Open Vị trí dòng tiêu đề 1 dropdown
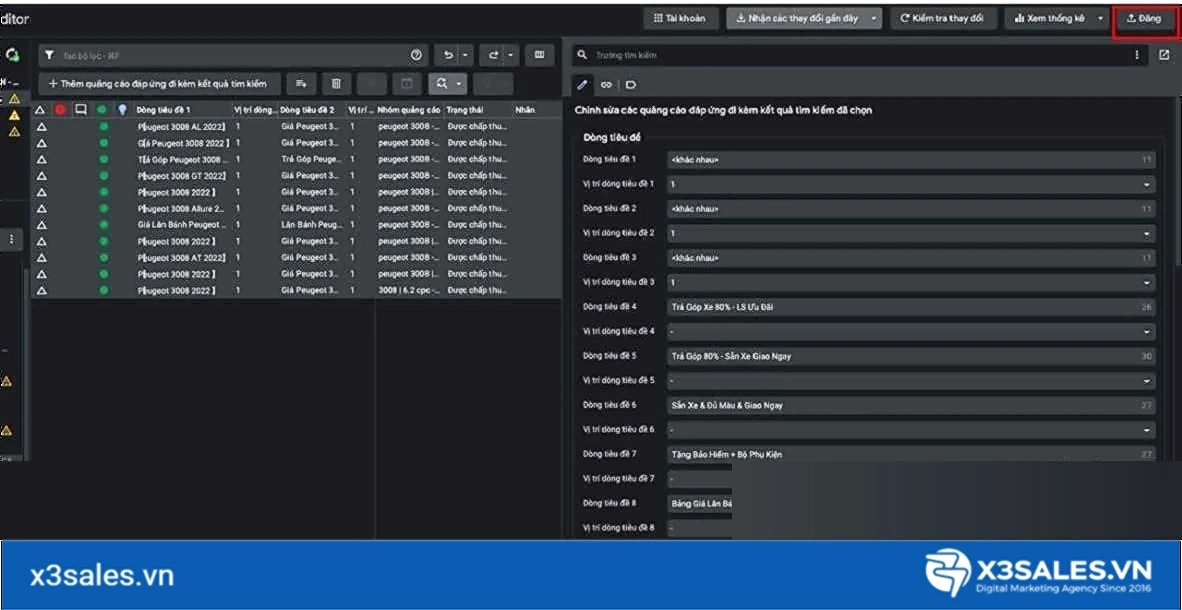This screenshot has height=610, width=1182. [911, 184]
